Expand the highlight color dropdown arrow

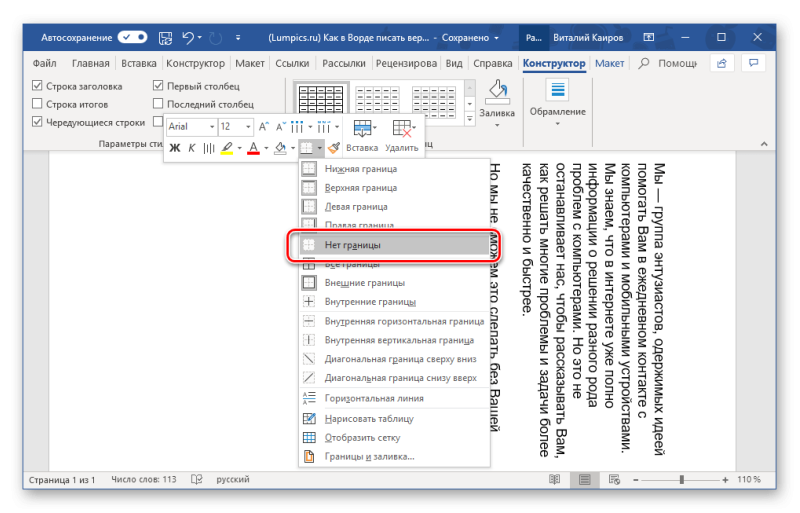pyautogui.click(x=239, y=148)
